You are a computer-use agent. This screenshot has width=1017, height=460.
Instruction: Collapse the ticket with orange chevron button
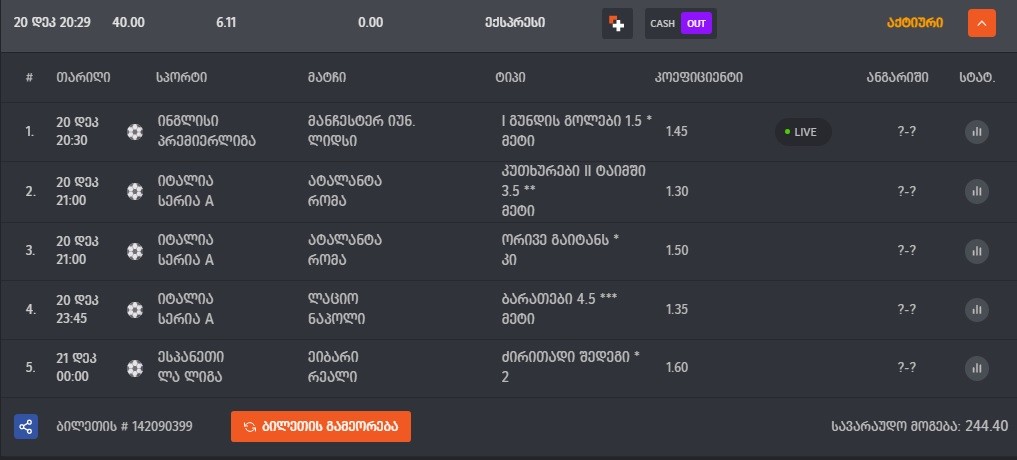pos(981,22)
